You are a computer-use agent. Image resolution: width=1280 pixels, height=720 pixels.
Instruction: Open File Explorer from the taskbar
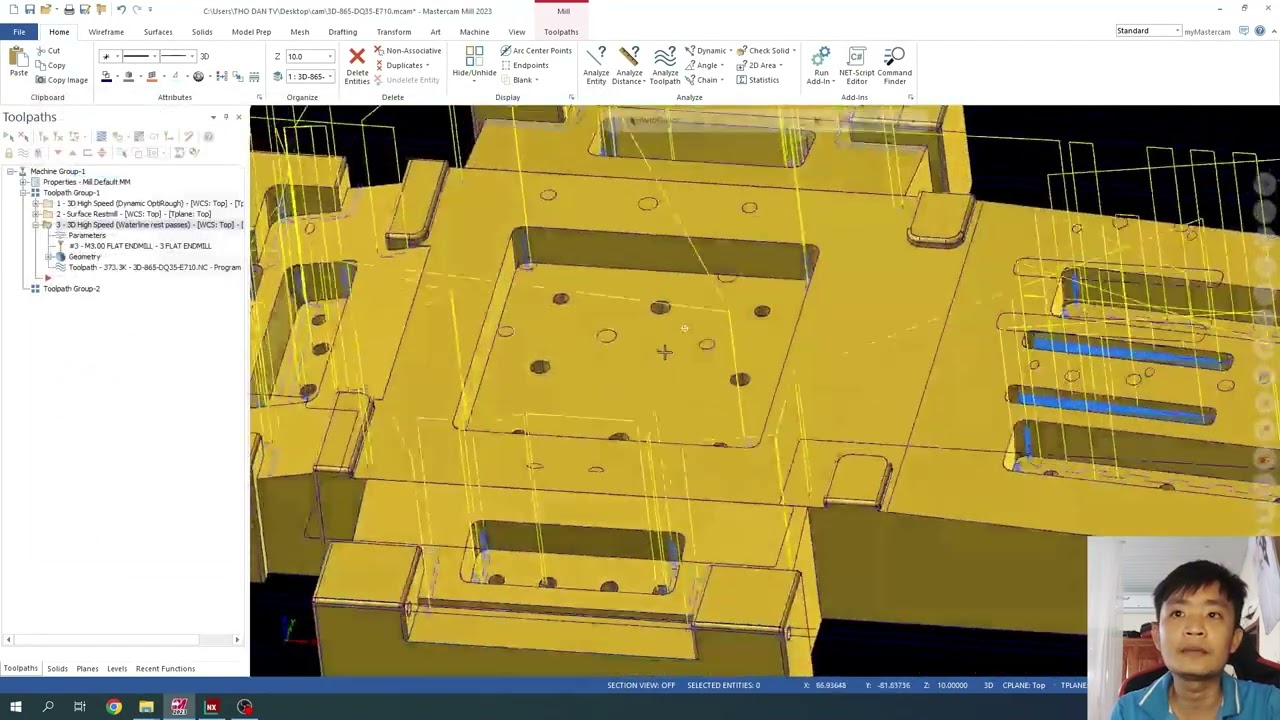coord(146,707)
